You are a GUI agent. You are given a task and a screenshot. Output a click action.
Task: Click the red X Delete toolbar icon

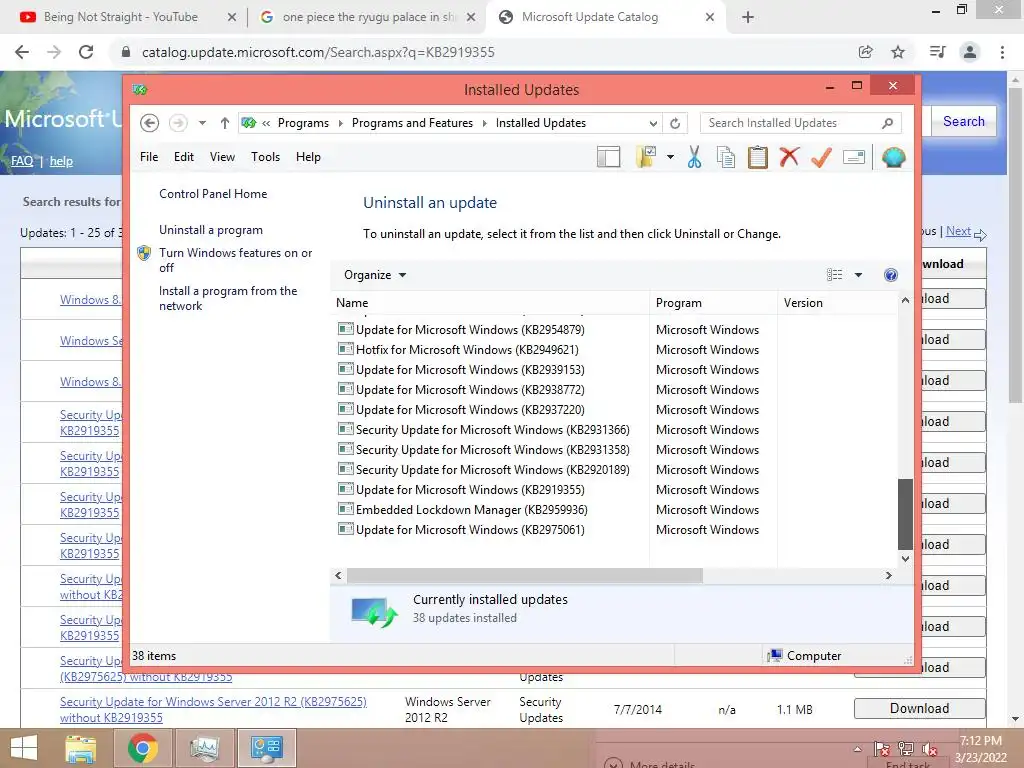(789, 157)
